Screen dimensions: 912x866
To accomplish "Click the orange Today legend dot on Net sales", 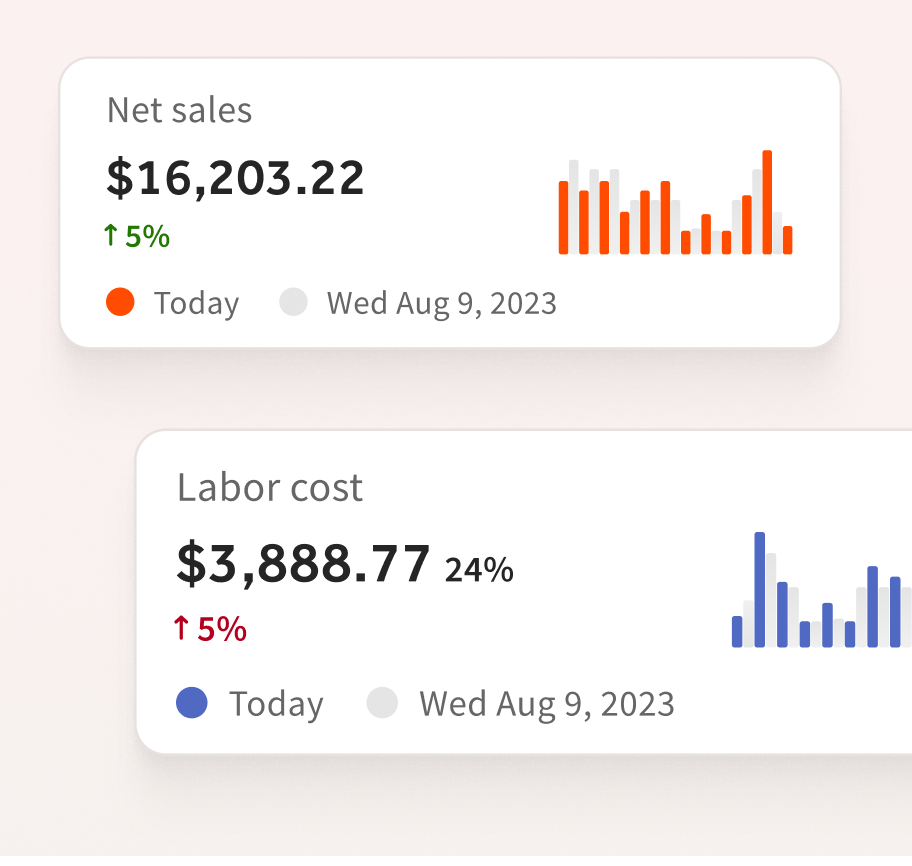I will pos(119,302).
